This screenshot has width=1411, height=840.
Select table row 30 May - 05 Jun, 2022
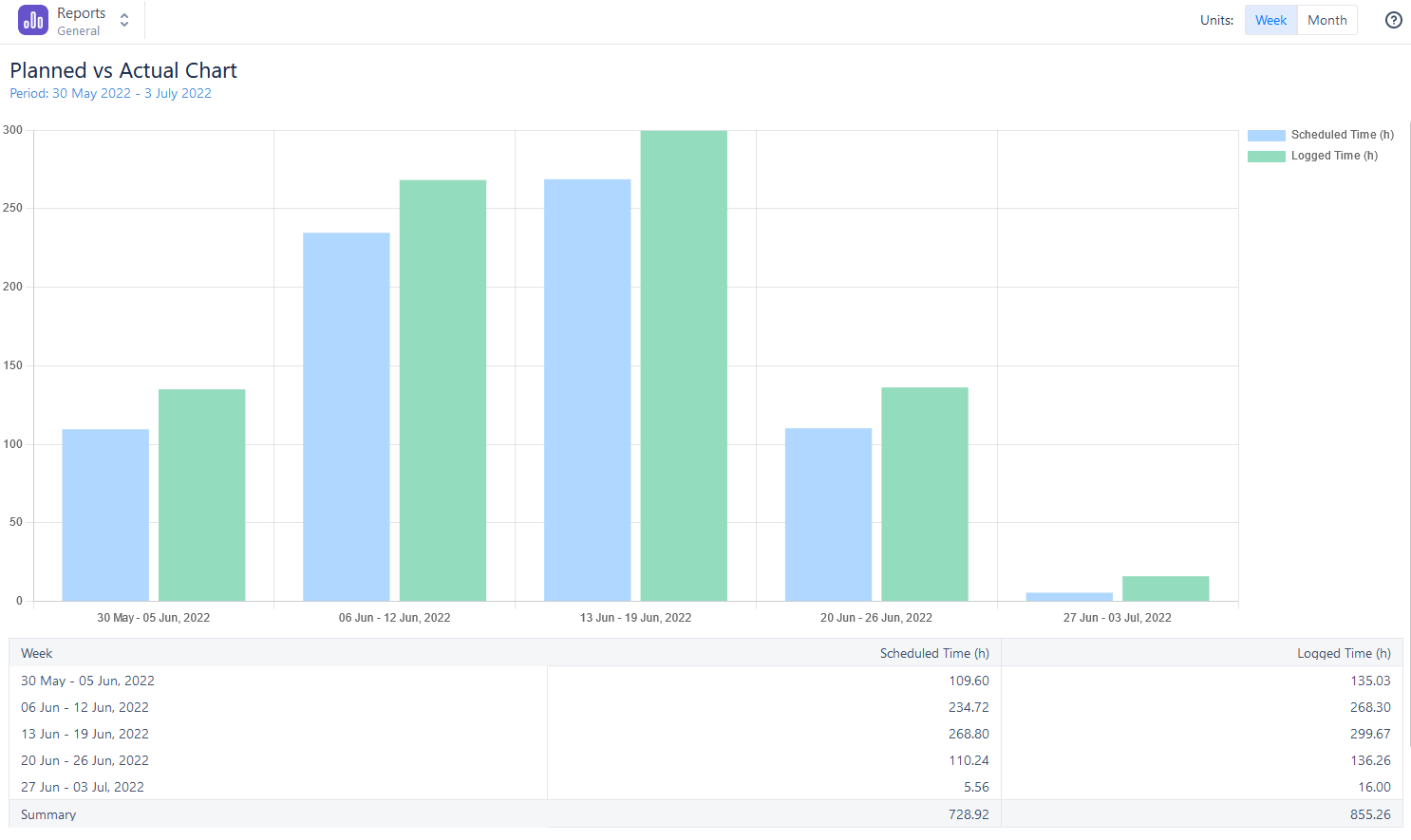(705, 681)
